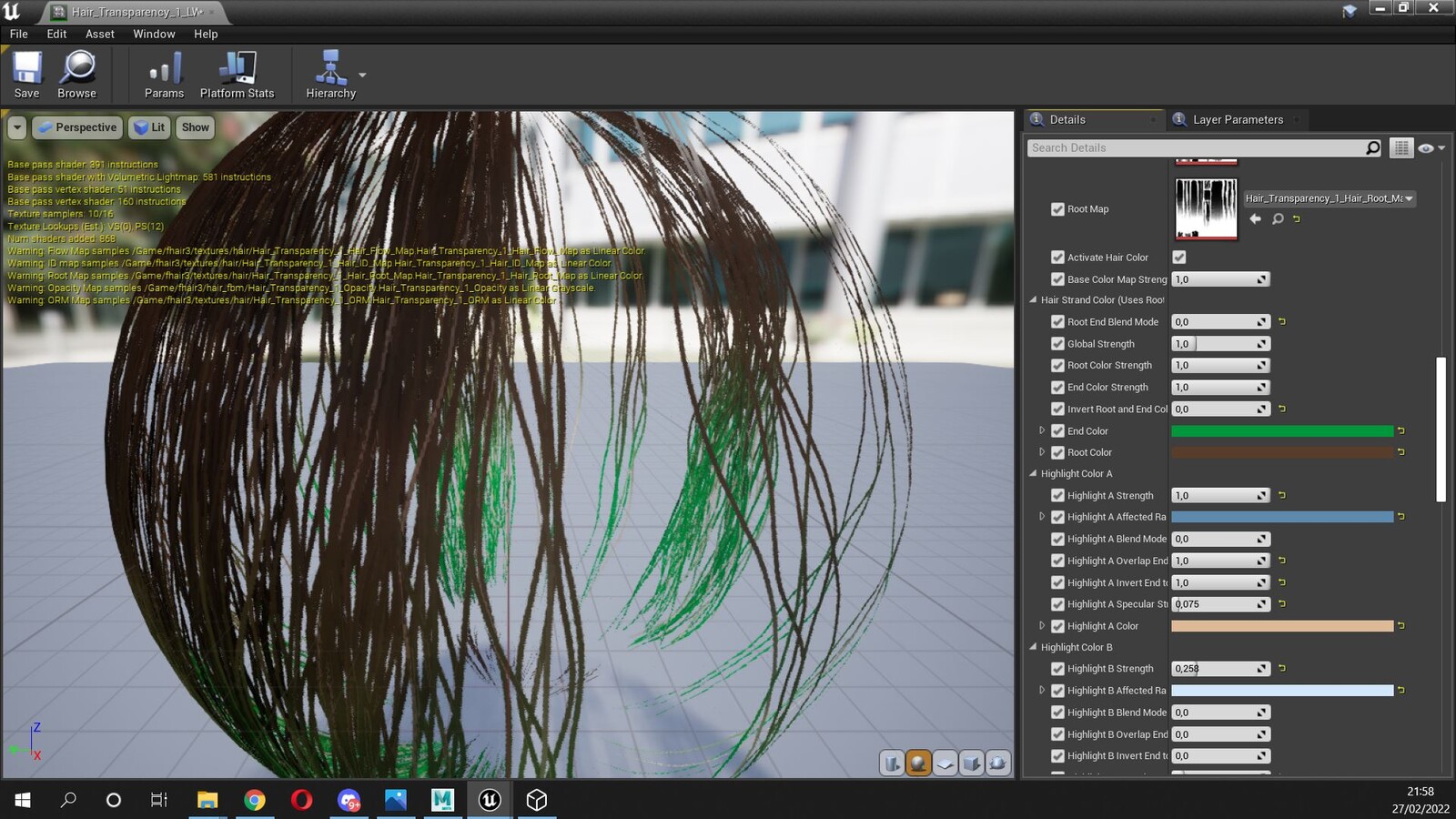The width and height of the screenshot is (1456, 819).
Task: Open Unreal Engine from the taskbar
Action: click(x=490, y=800)
